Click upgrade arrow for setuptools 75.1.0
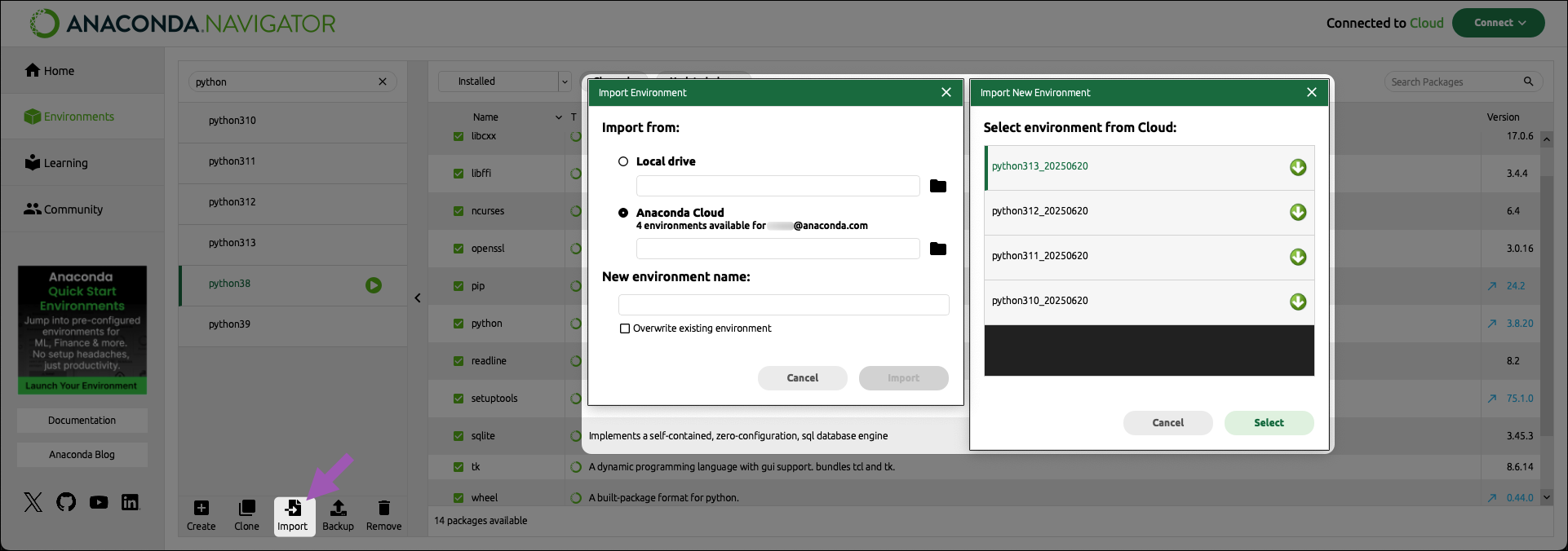The image size is (1568, 551). (1492, 399)
